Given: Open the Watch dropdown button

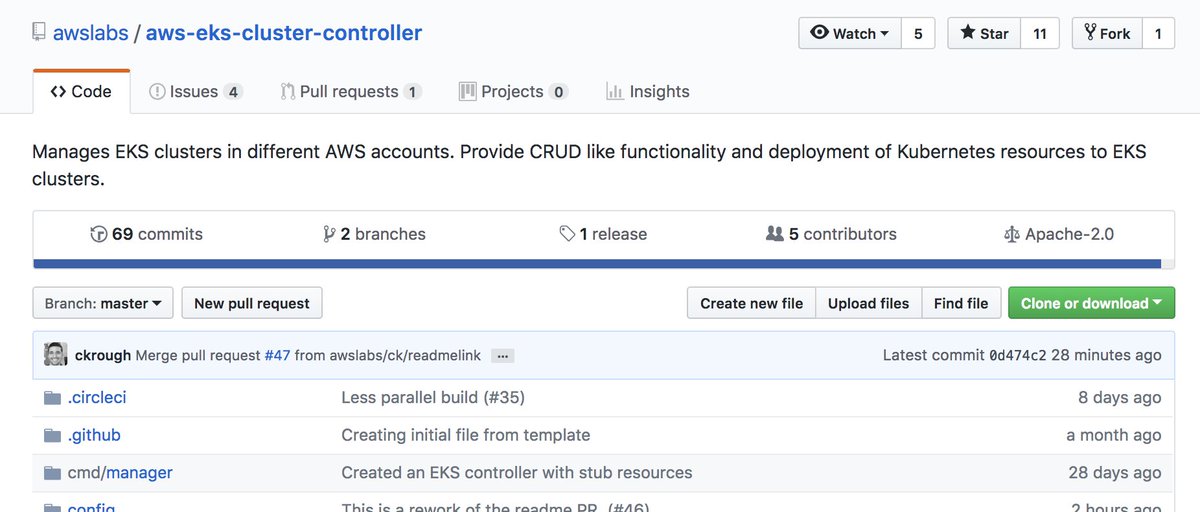Looking at the screenshot, I should tap(850, 33).
